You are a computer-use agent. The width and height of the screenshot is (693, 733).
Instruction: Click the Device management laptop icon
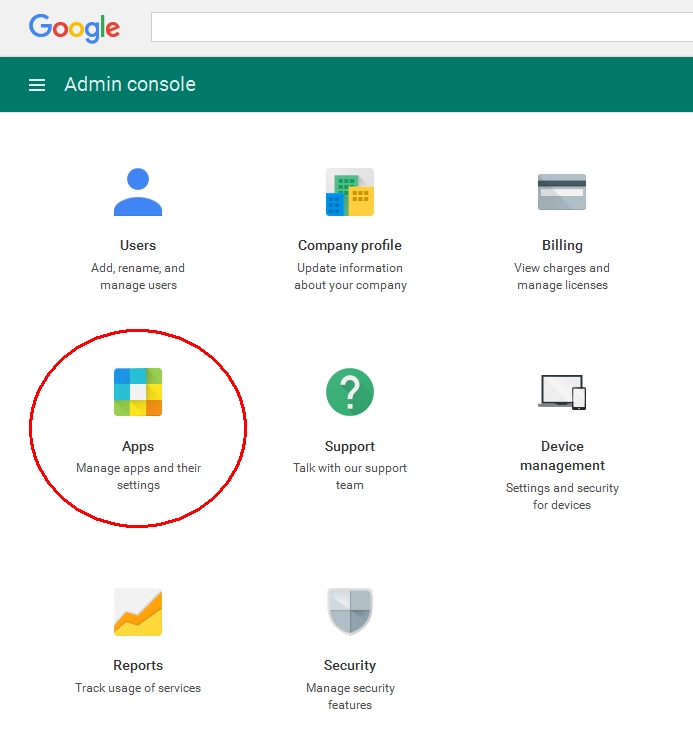pyautogui.click(x=562, y=392)
